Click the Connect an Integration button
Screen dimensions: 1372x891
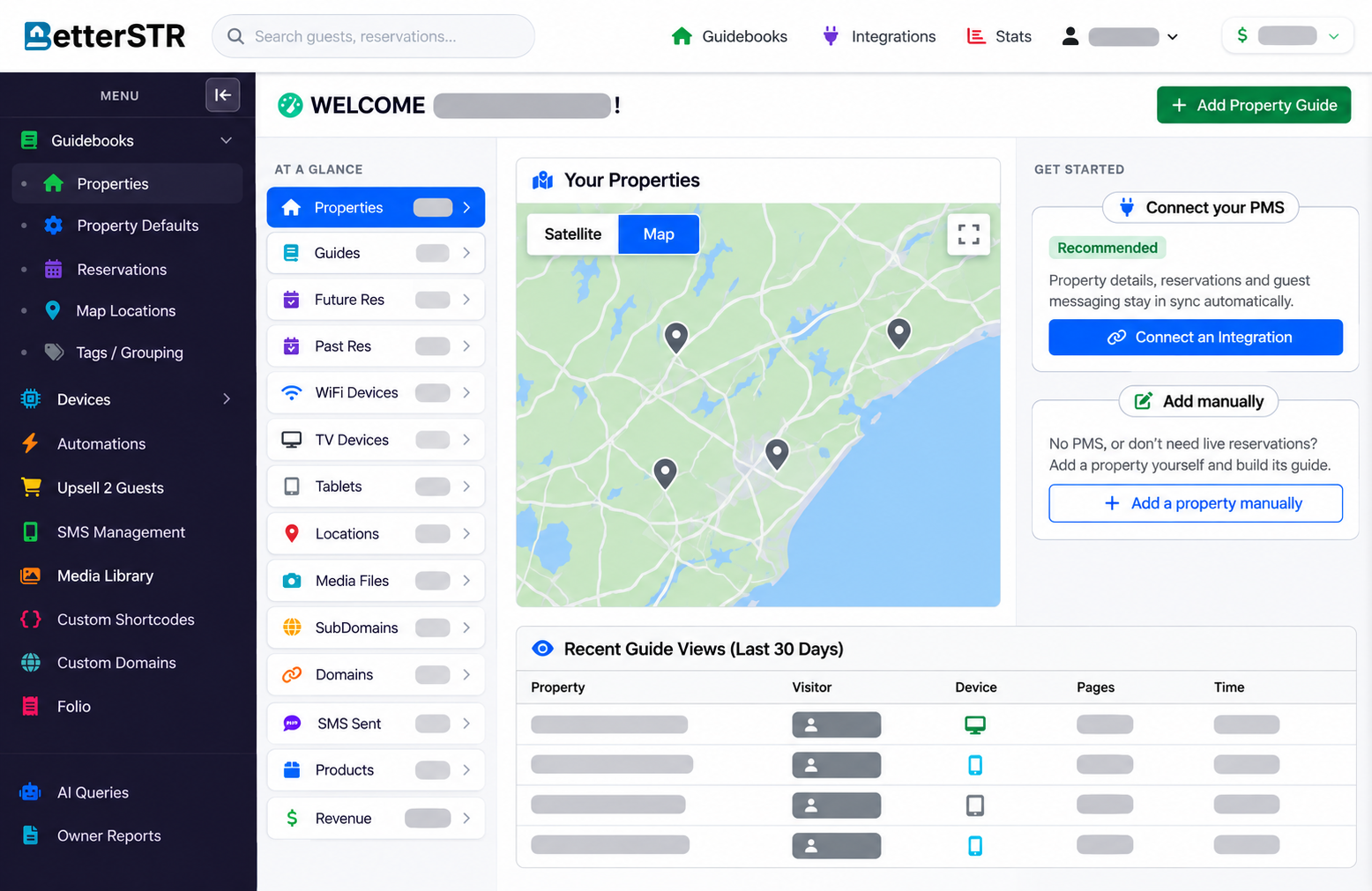(1196, 338)
